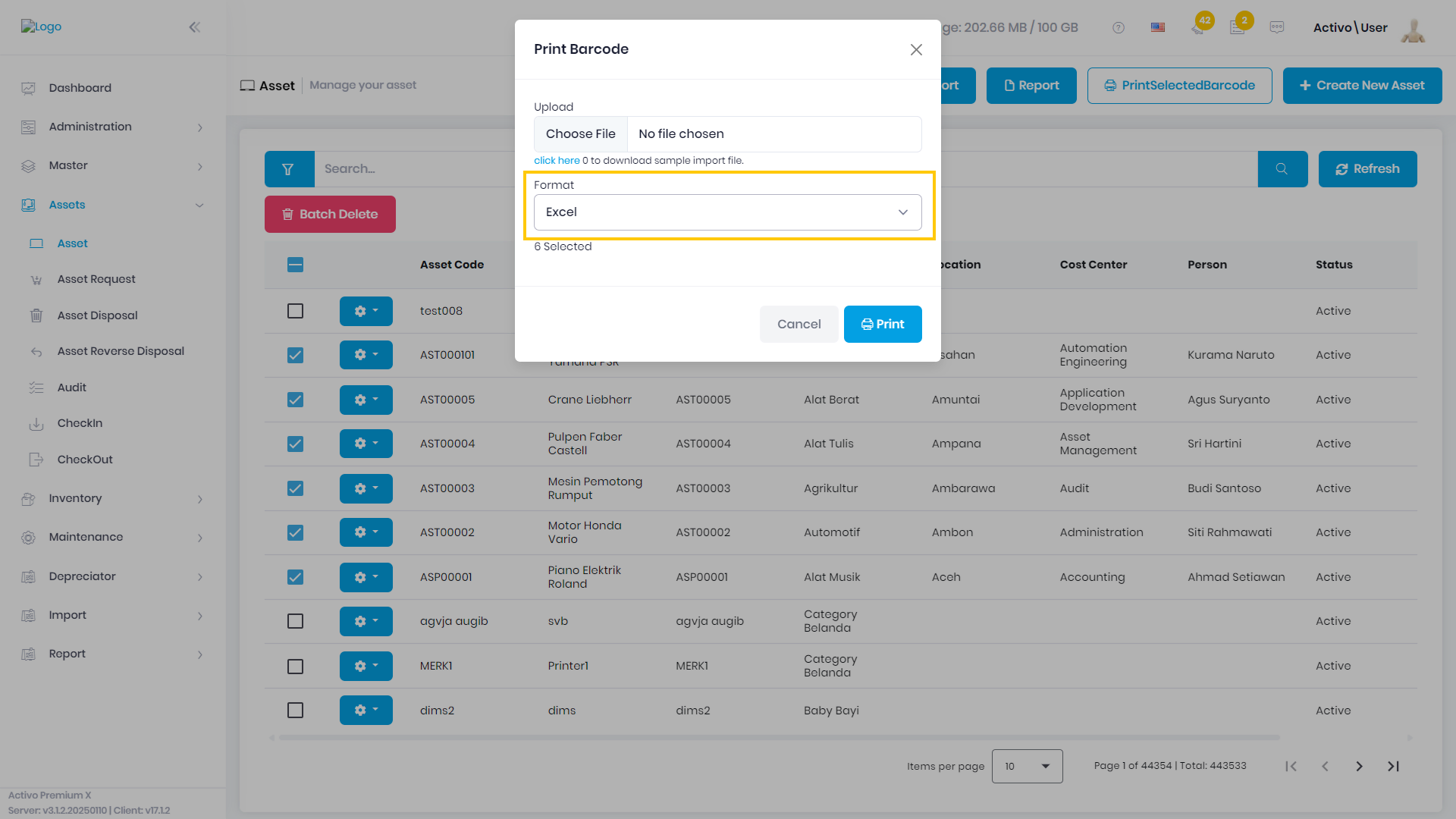Collapse the Assets menu

[113, 205]
